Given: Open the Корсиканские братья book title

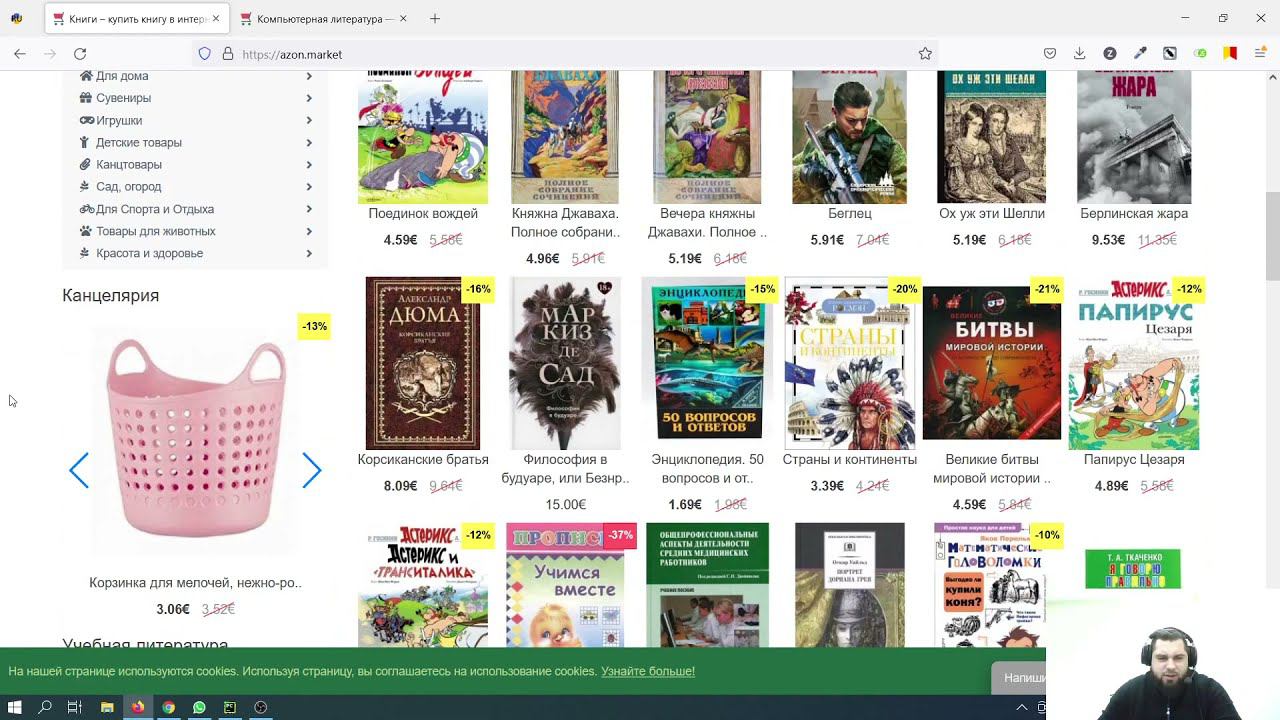Looking at the screenshot, I should (423, 459).
